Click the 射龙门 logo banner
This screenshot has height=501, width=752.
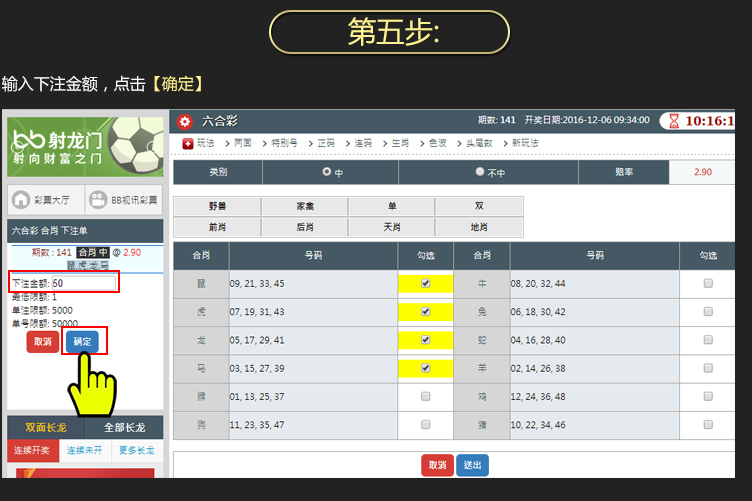tap(84, 146)
